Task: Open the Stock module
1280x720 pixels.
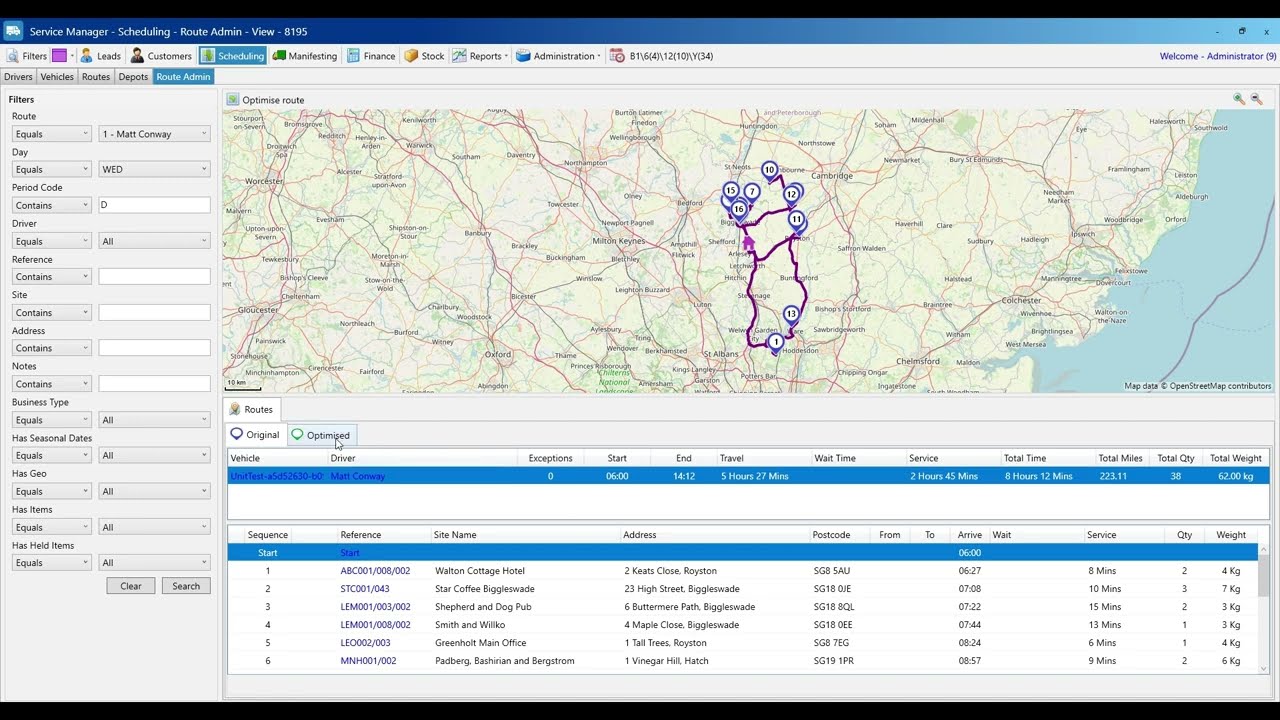Action: click(425, 56)
